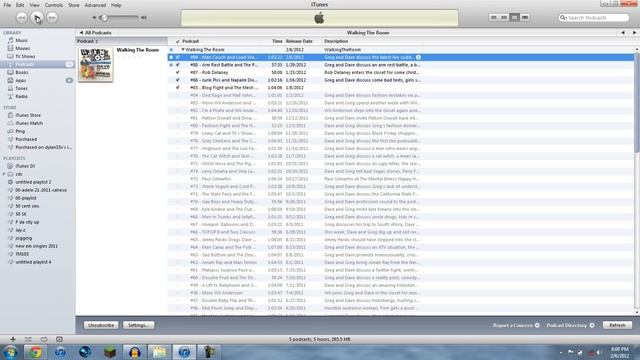Open Edit menu
This screenshot has height=360, width=640.
[20, 5]
